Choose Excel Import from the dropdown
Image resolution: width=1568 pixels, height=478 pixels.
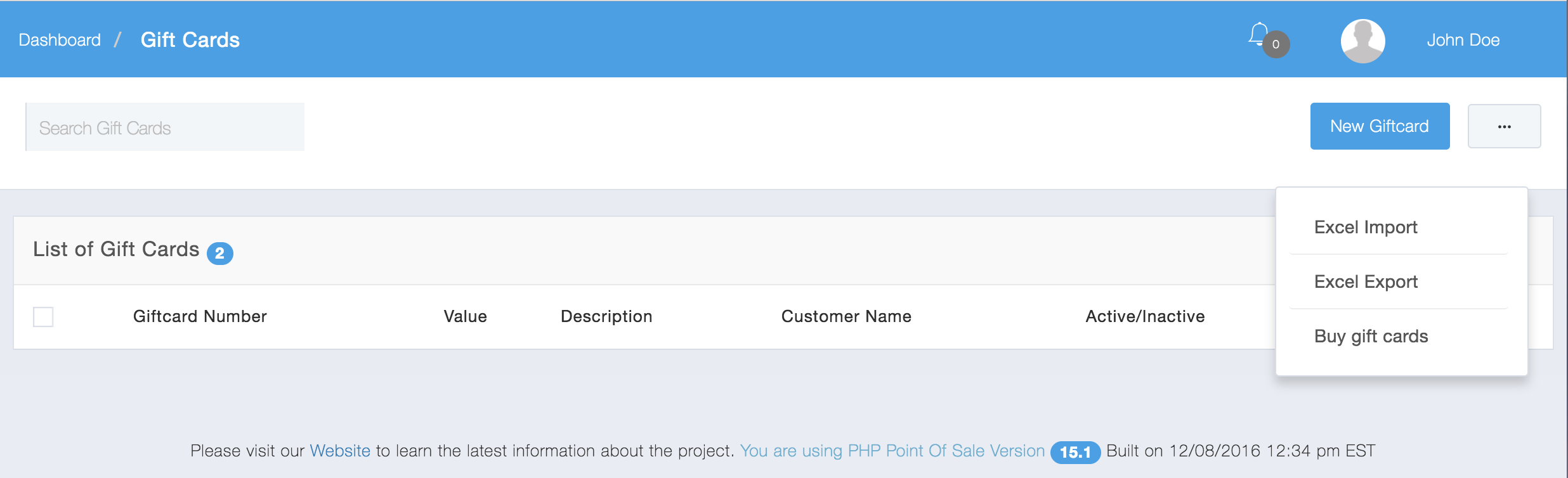pyautogui.click(x=1366, y=227)
